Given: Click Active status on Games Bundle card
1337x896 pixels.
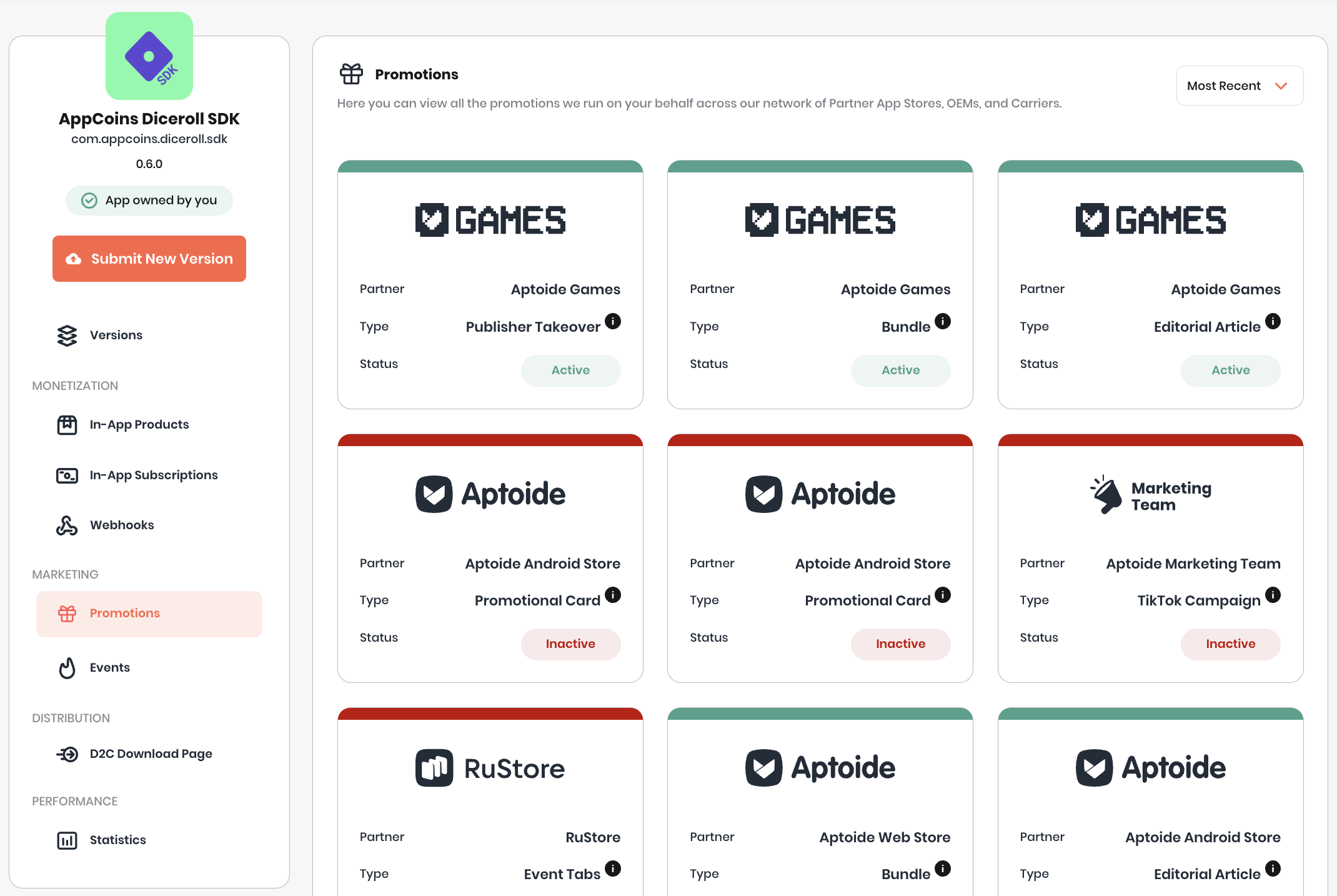Looking at the screenshot, I should (900, 371).
